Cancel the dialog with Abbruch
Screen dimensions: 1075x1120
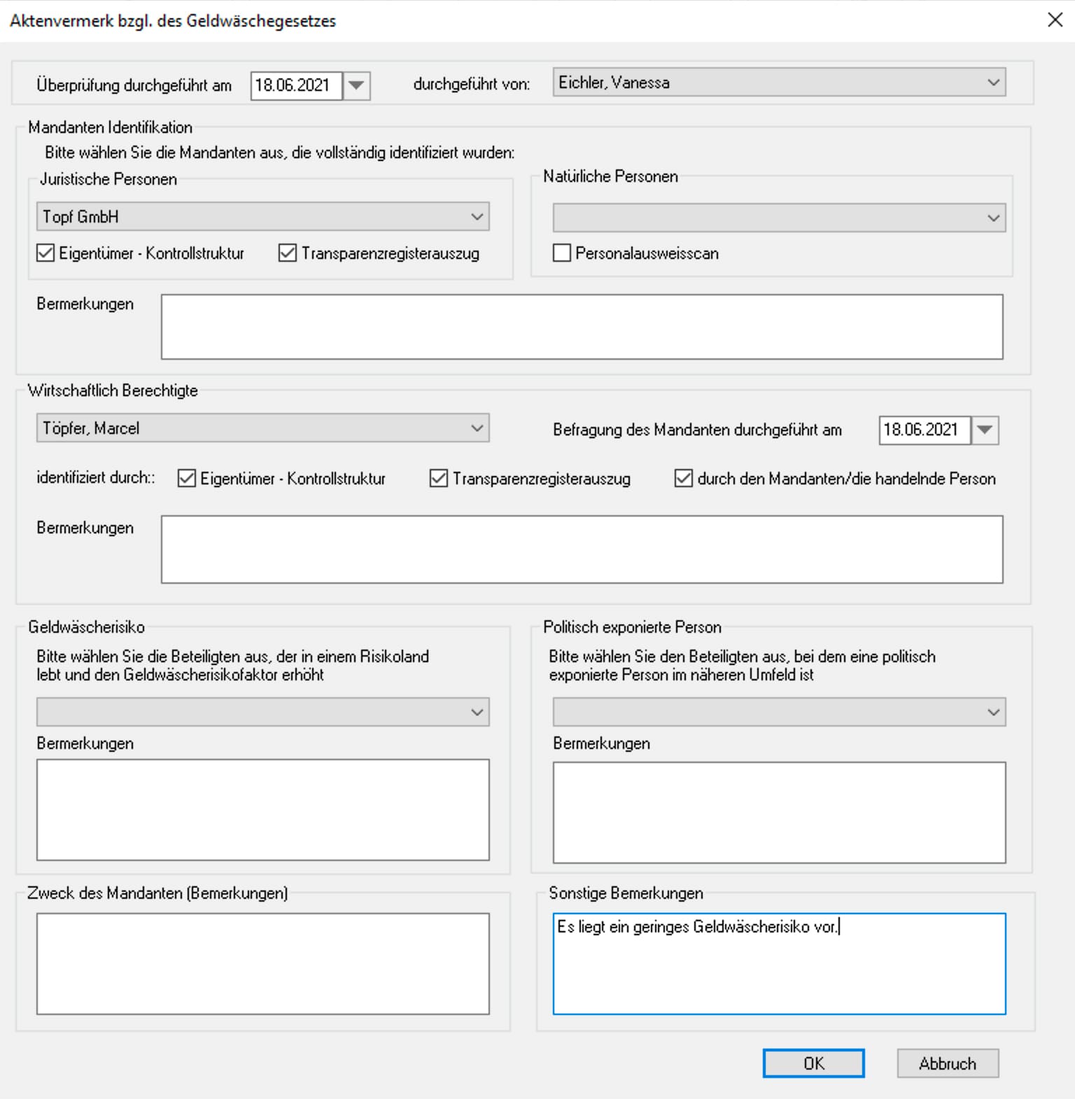pyautogui.click(x=947, y=1063)
